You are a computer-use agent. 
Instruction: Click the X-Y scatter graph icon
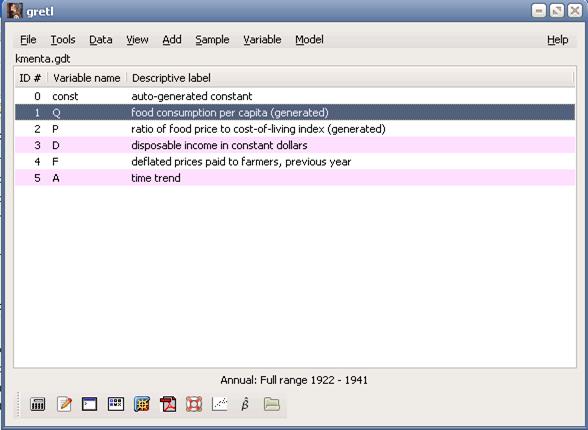click(220, 404)
